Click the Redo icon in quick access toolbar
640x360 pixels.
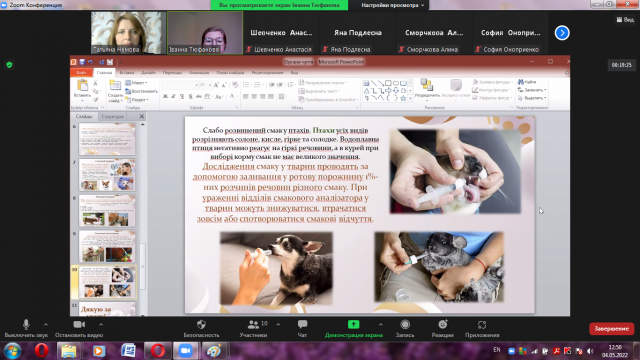pos(102,62)
